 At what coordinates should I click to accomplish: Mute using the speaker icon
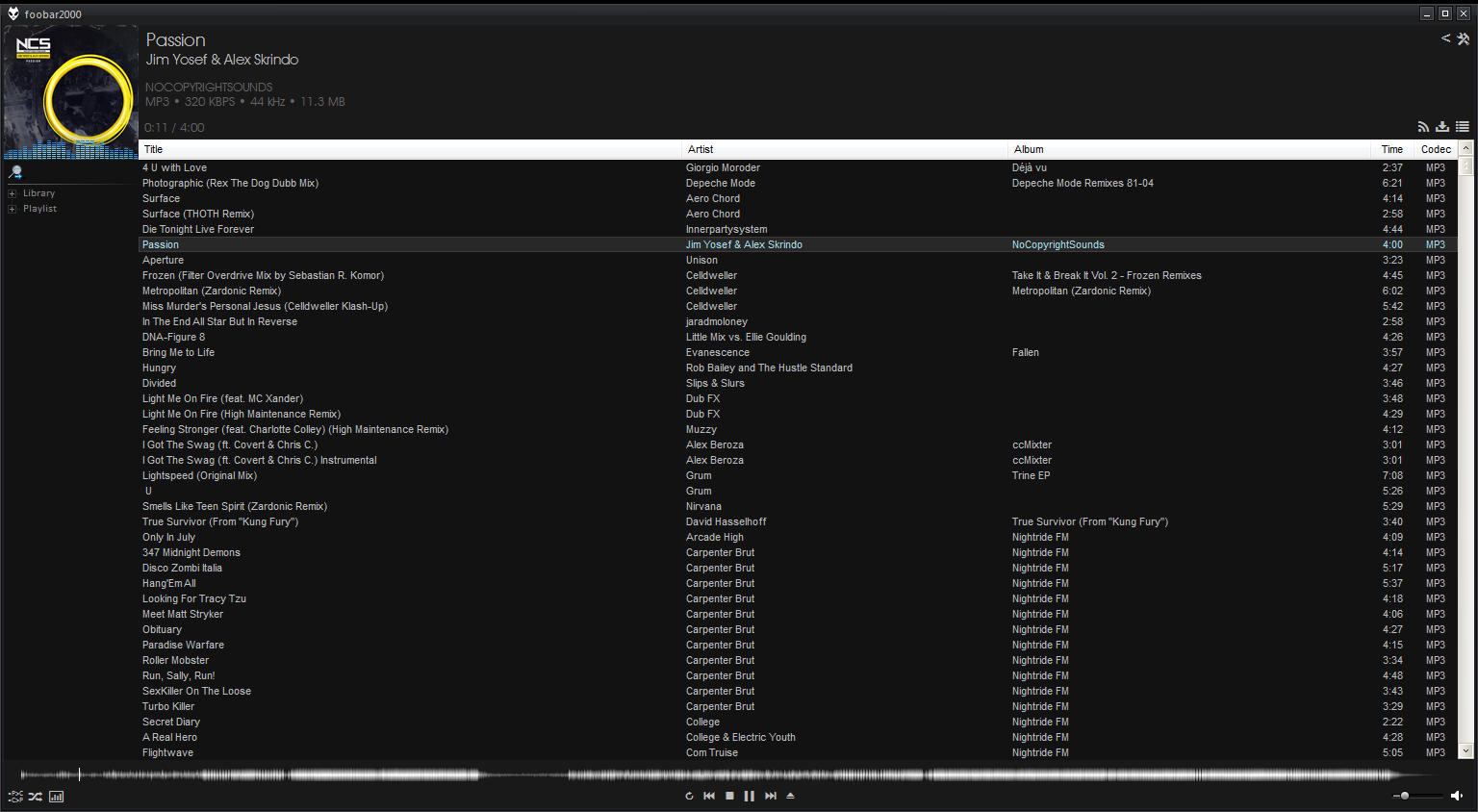1457,796
